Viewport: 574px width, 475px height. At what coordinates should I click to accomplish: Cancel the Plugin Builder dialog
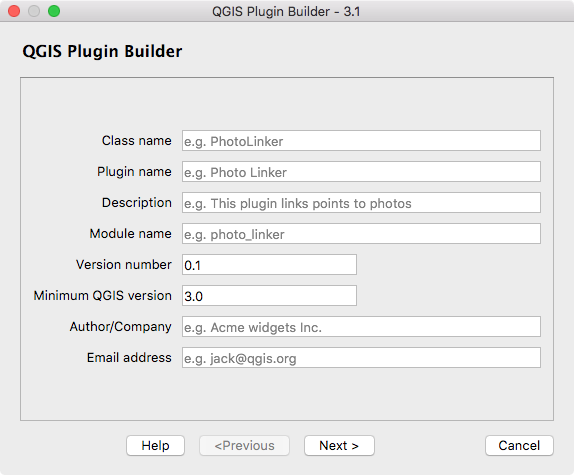(x=519, y=445)
